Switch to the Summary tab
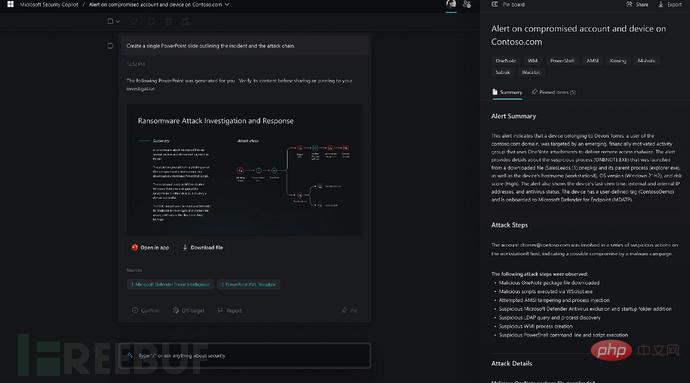This screenshot has width=690, height=383. pyautogui.click(x=507, y=92)
